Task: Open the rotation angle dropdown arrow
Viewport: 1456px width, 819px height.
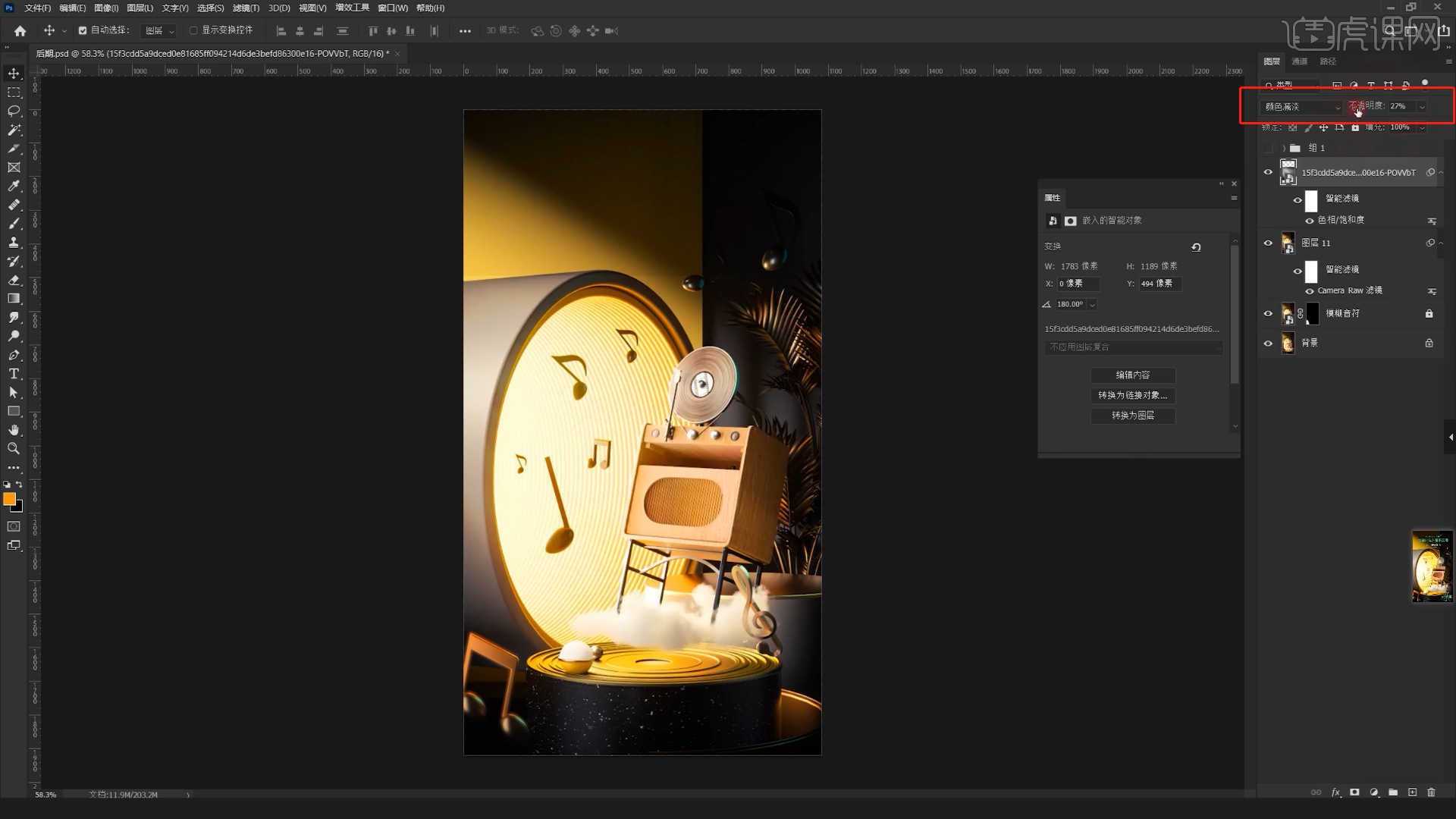Action: click(1092, 305)
